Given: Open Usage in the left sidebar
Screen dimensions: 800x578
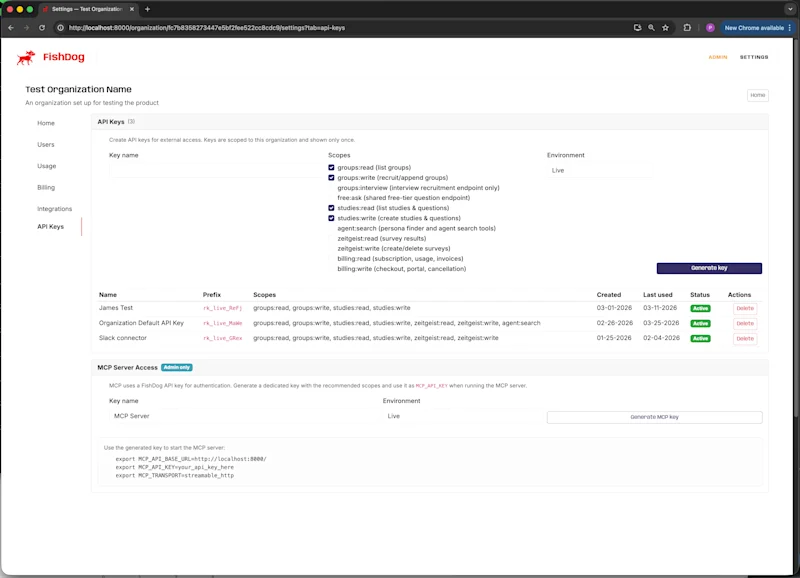Looking at the screenshot, I should coord(46,166).
